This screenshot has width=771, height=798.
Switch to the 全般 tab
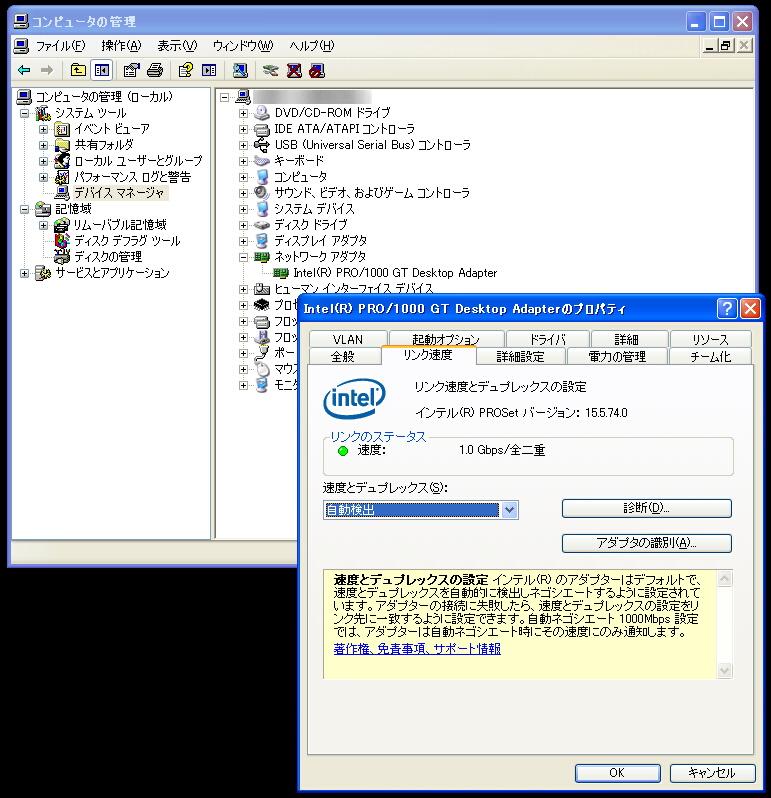[x=342, y=356]
